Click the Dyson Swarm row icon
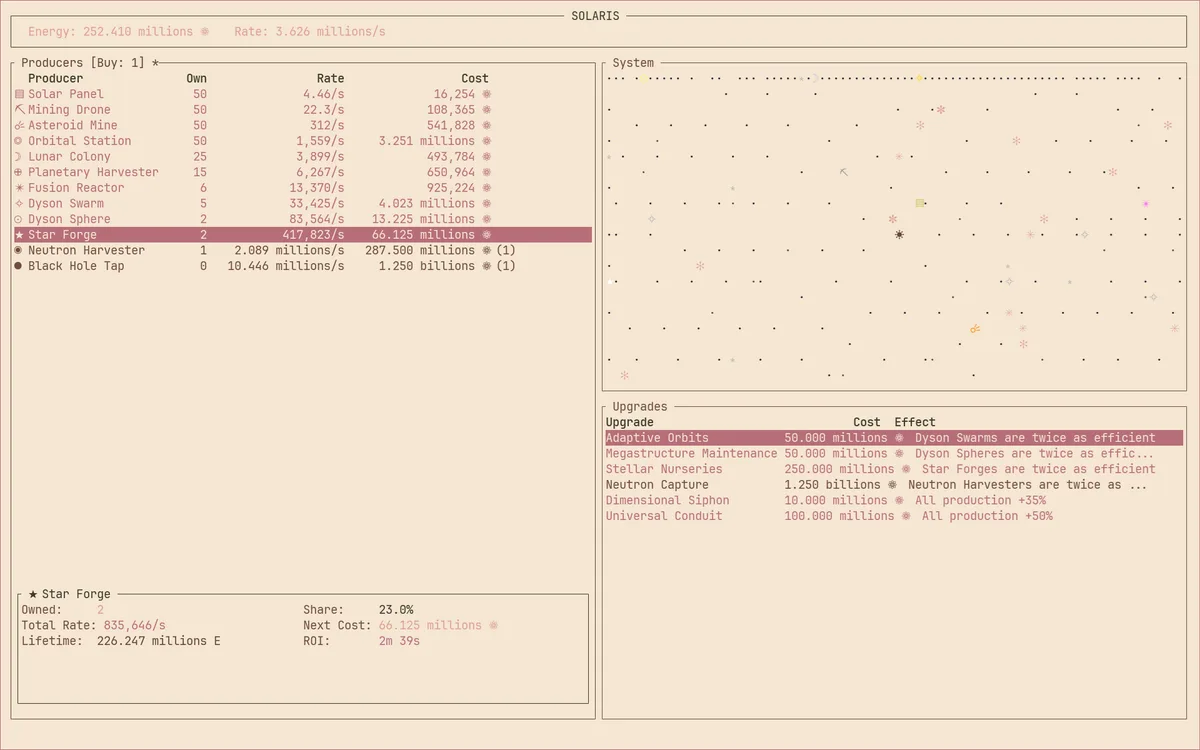Screen dimensions: 1200x750 [19, 204]
